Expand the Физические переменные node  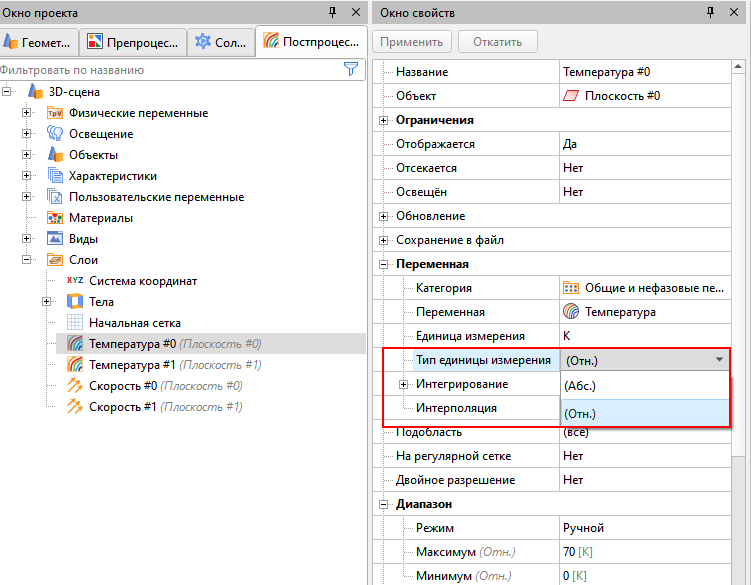[x=27, y=113]
